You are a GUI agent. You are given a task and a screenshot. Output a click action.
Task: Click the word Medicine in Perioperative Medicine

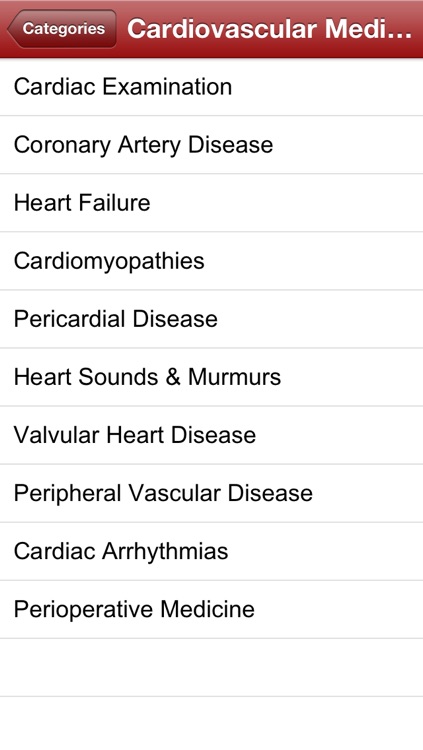click(x=207, y=609)
